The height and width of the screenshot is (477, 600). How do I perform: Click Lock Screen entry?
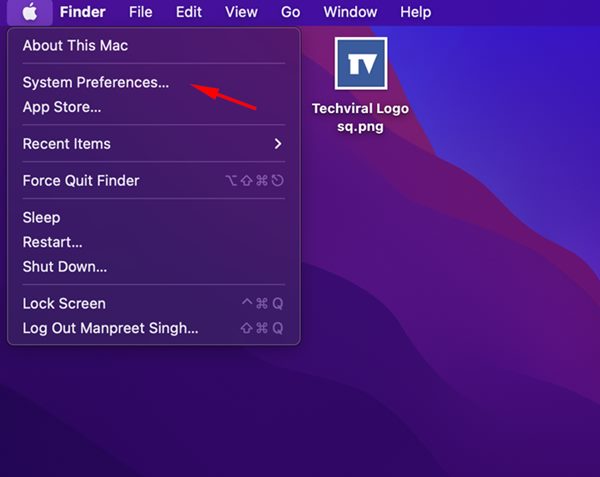(x=154, y=304)
